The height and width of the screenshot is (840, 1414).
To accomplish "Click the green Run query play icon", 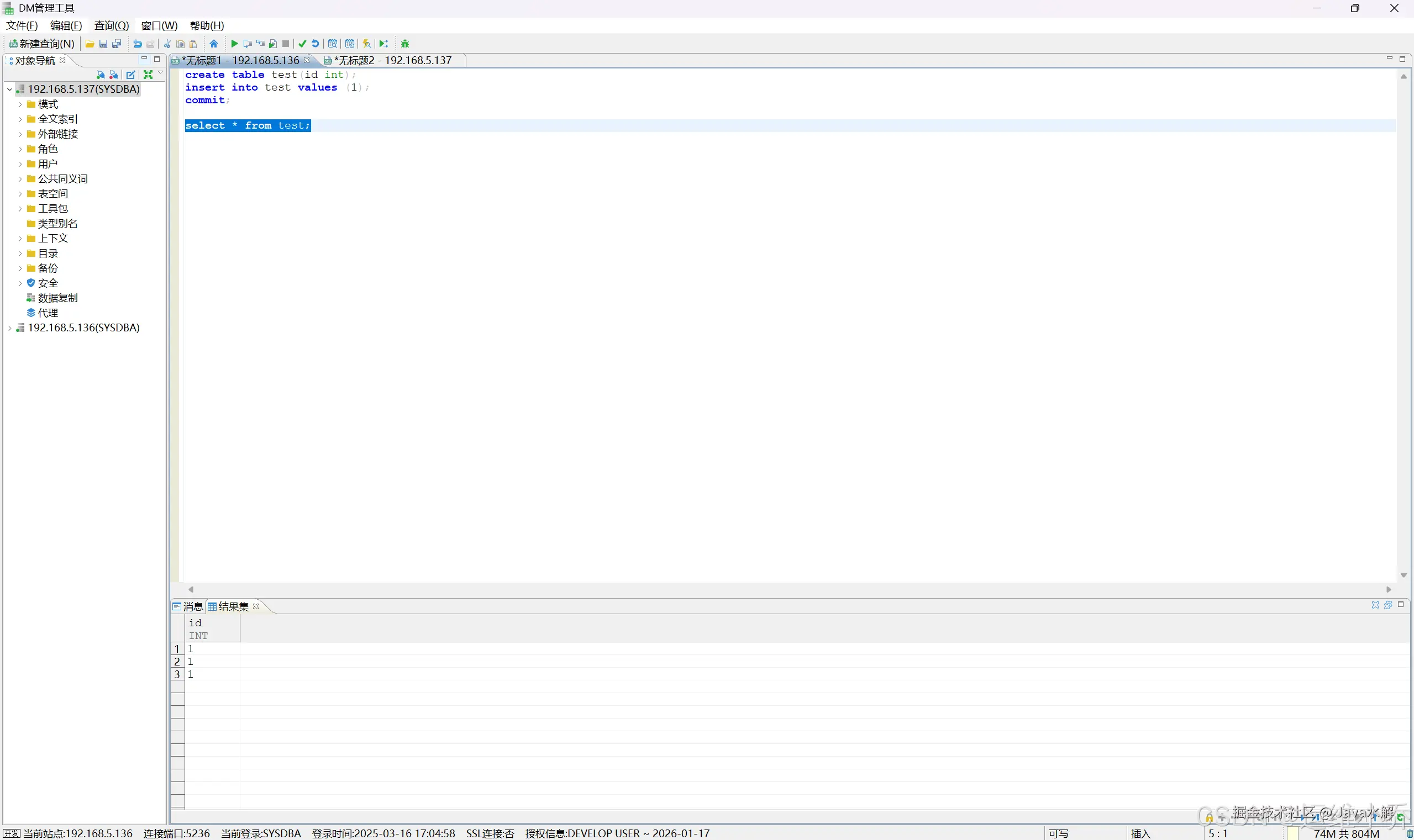I will tap(234, 44).
